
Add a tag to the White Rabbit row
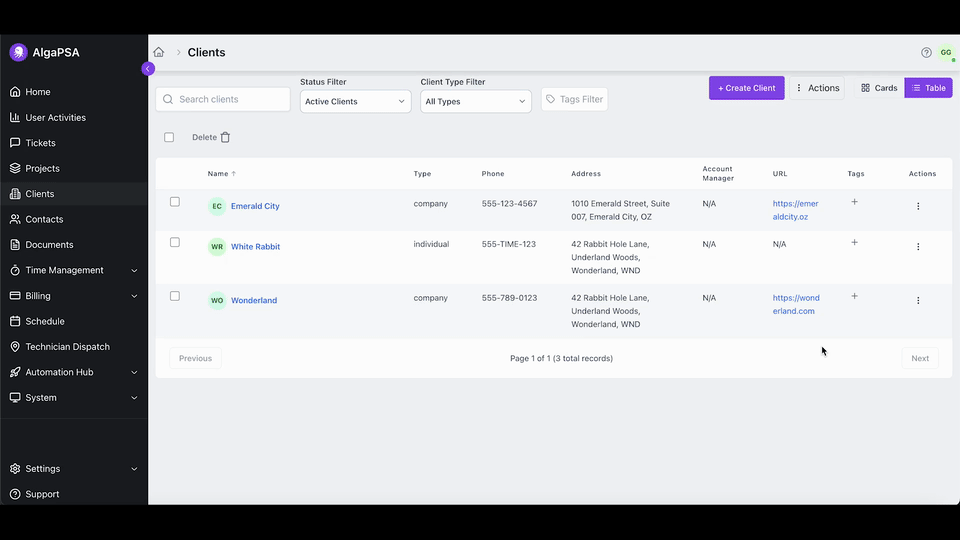click(854, 242)
